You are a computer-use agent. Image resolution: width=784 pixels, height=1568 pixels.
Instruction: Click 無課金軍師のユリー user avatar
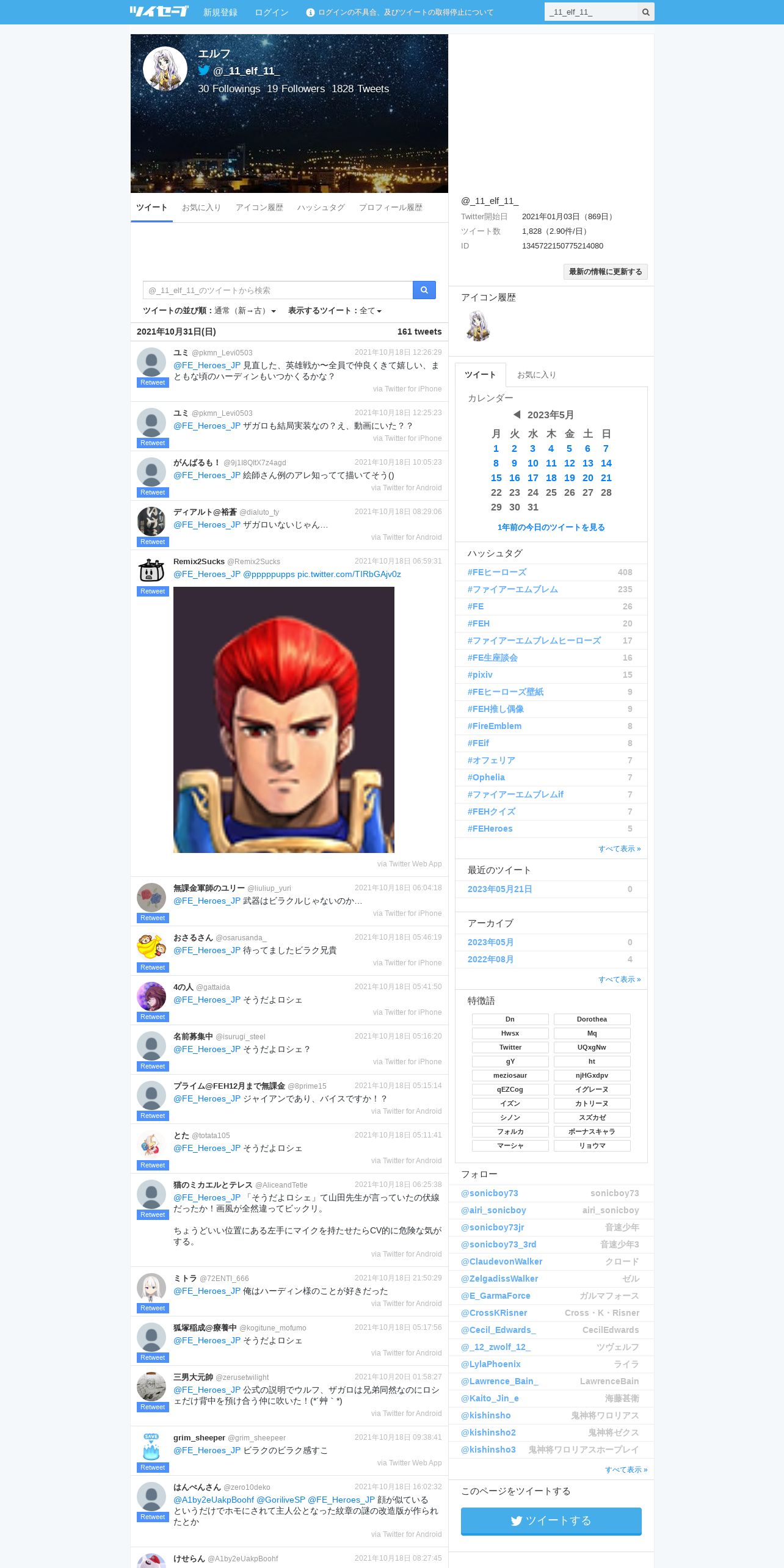tap(151, 898)
